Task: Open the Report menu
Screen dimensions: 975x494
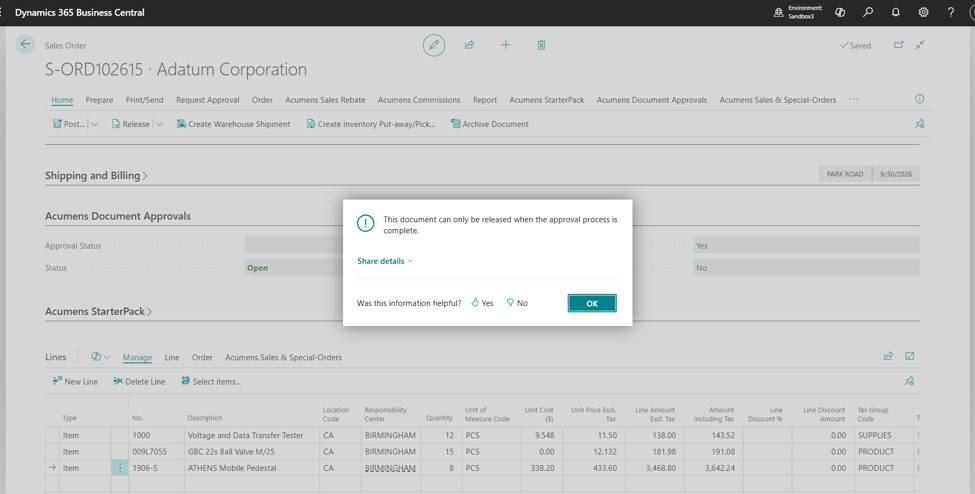Action: click(x=484, y=100)
